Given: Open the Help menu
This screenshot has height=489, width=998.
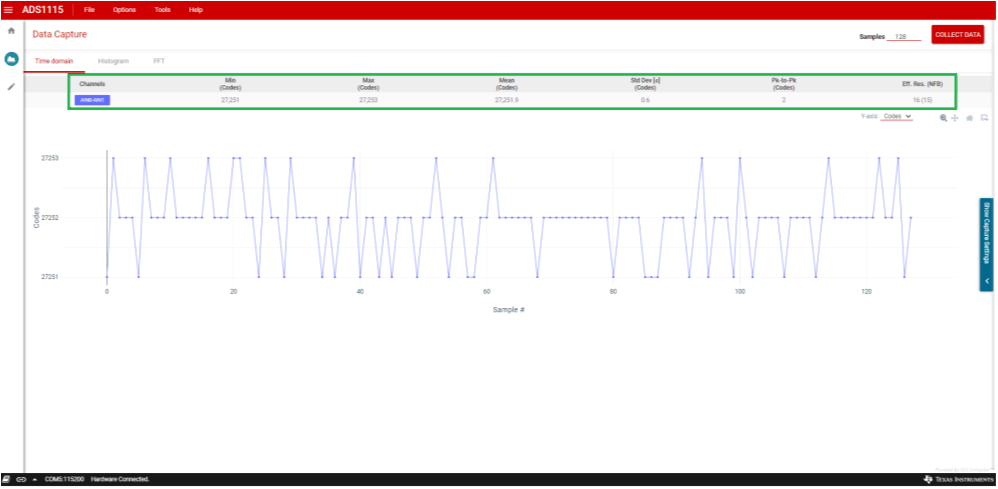Looking at the screenshot, I should (196, 10).
